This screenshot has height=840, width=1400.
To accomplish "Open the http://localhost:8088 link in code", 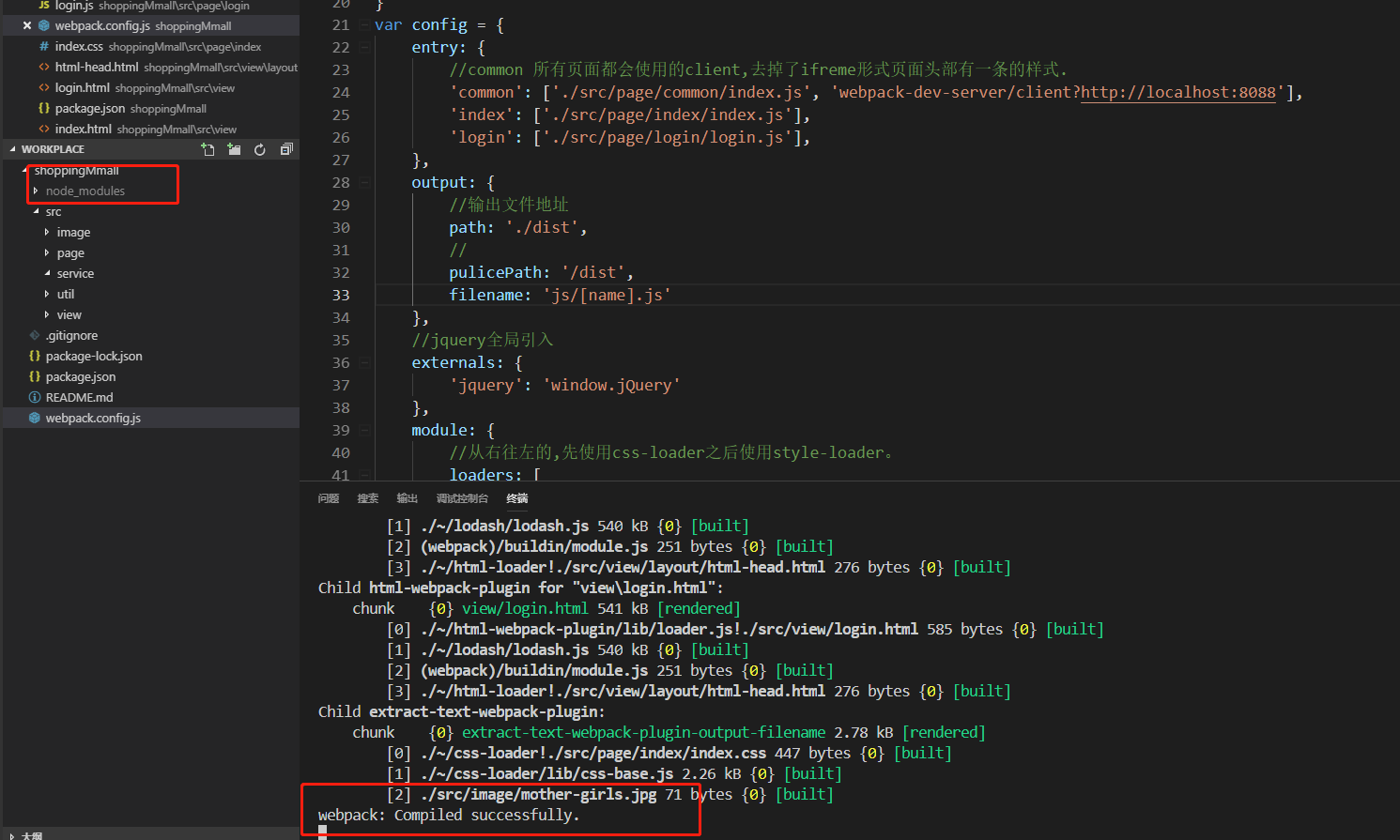I will [1177, 92].
